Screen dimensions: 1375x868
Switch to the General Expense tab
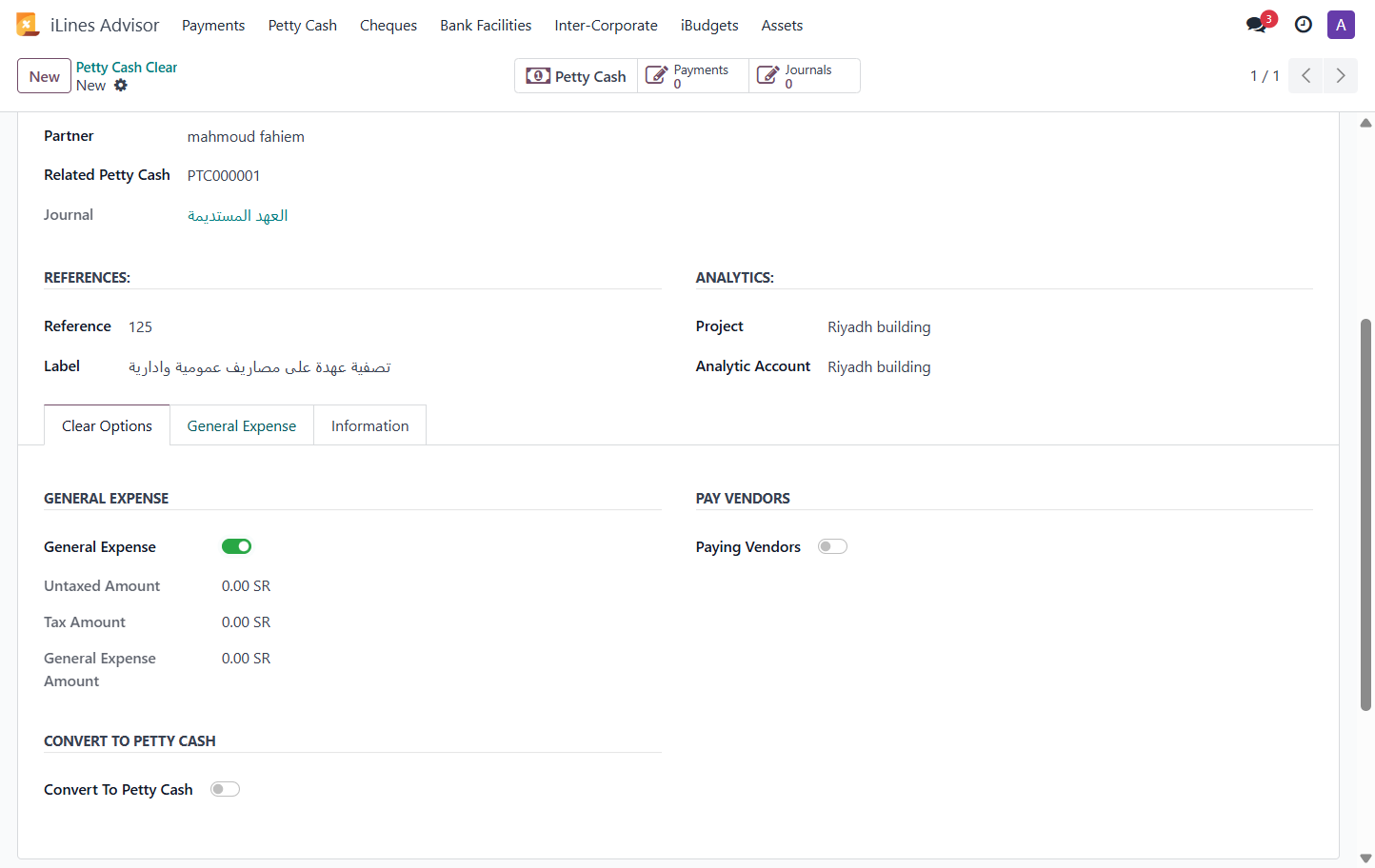point(242,425)
